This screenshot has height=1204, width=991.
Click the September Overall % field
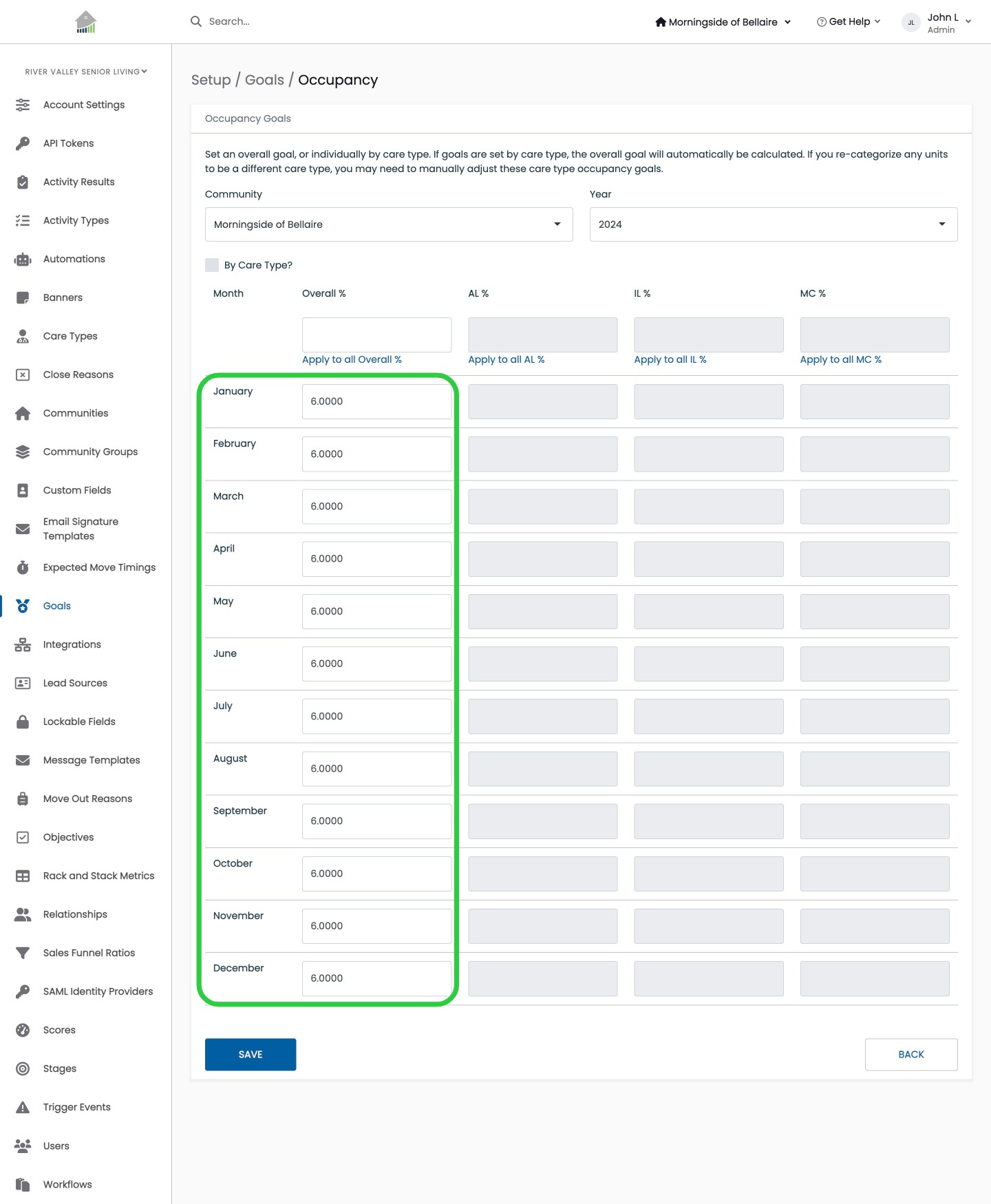click(x=376, y=821)
